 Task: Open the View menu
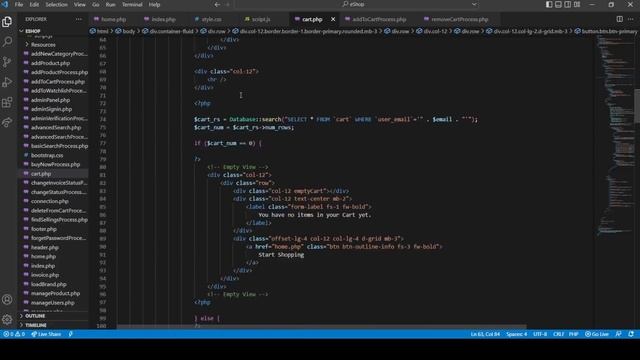80,4
